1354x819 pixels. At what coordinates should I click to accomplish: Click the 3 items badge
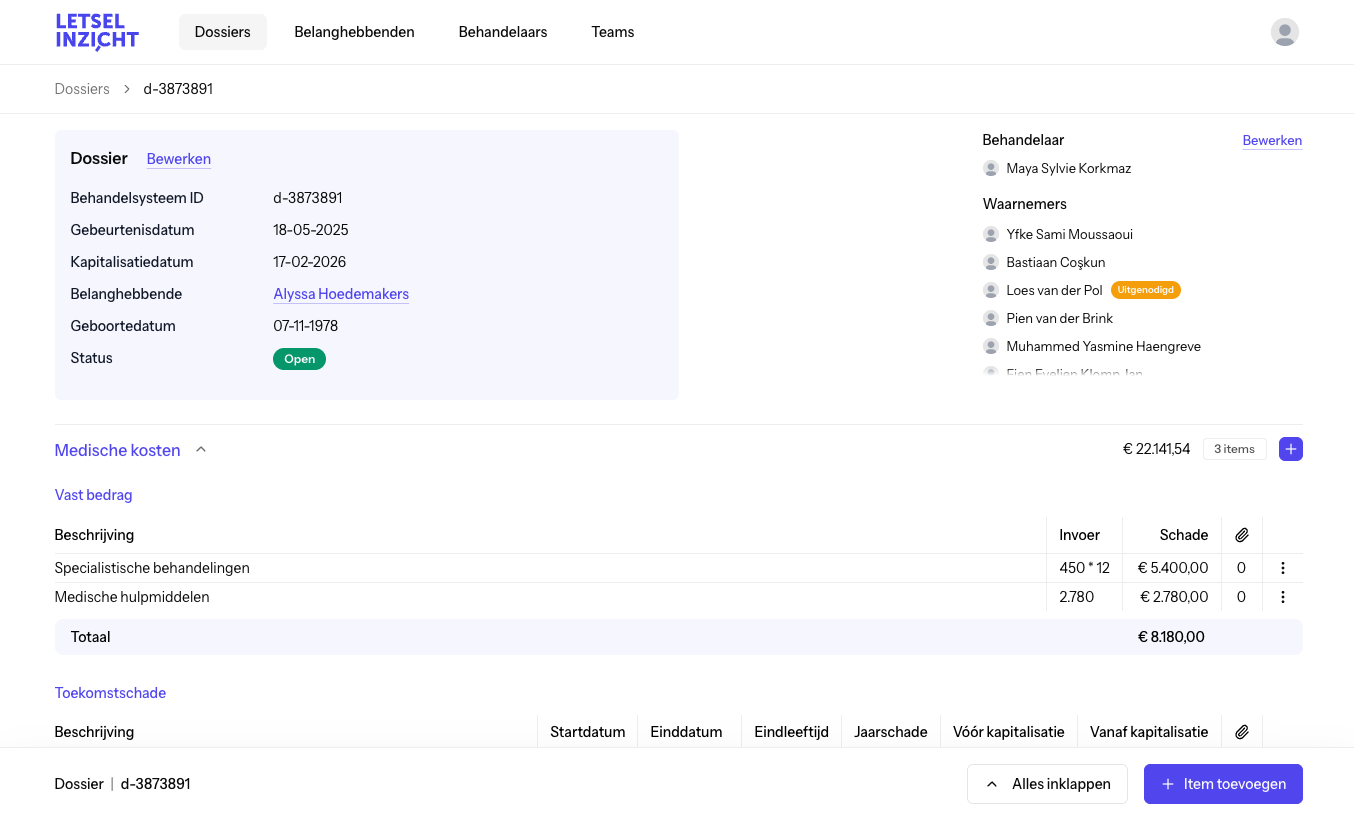coord(1234,449)
